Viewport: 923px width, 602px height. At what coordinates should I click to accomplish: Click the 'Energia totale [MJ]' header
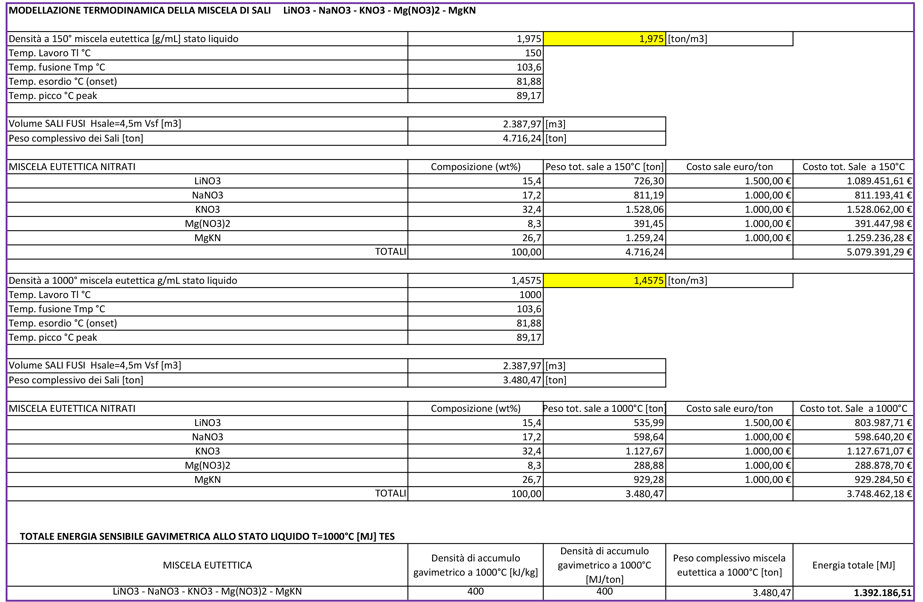coord(854,565)
